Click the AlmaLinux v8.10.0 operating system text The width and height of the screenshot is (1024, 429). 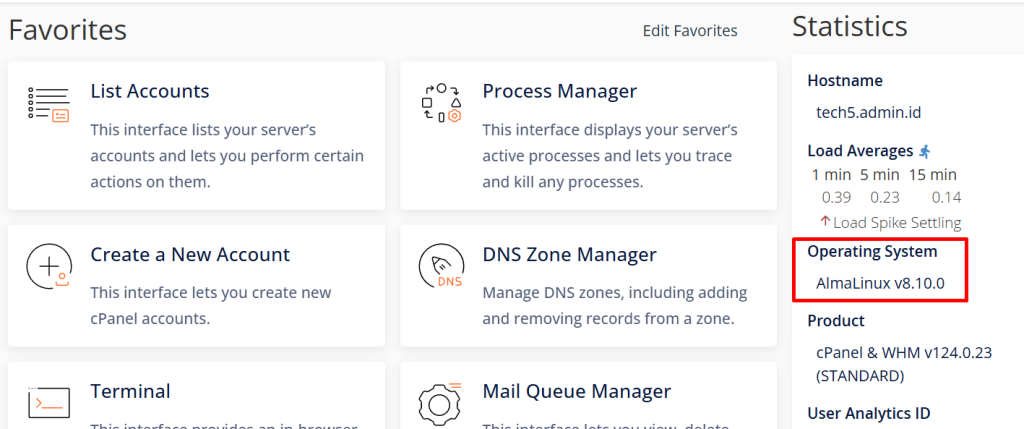point(880,282)
